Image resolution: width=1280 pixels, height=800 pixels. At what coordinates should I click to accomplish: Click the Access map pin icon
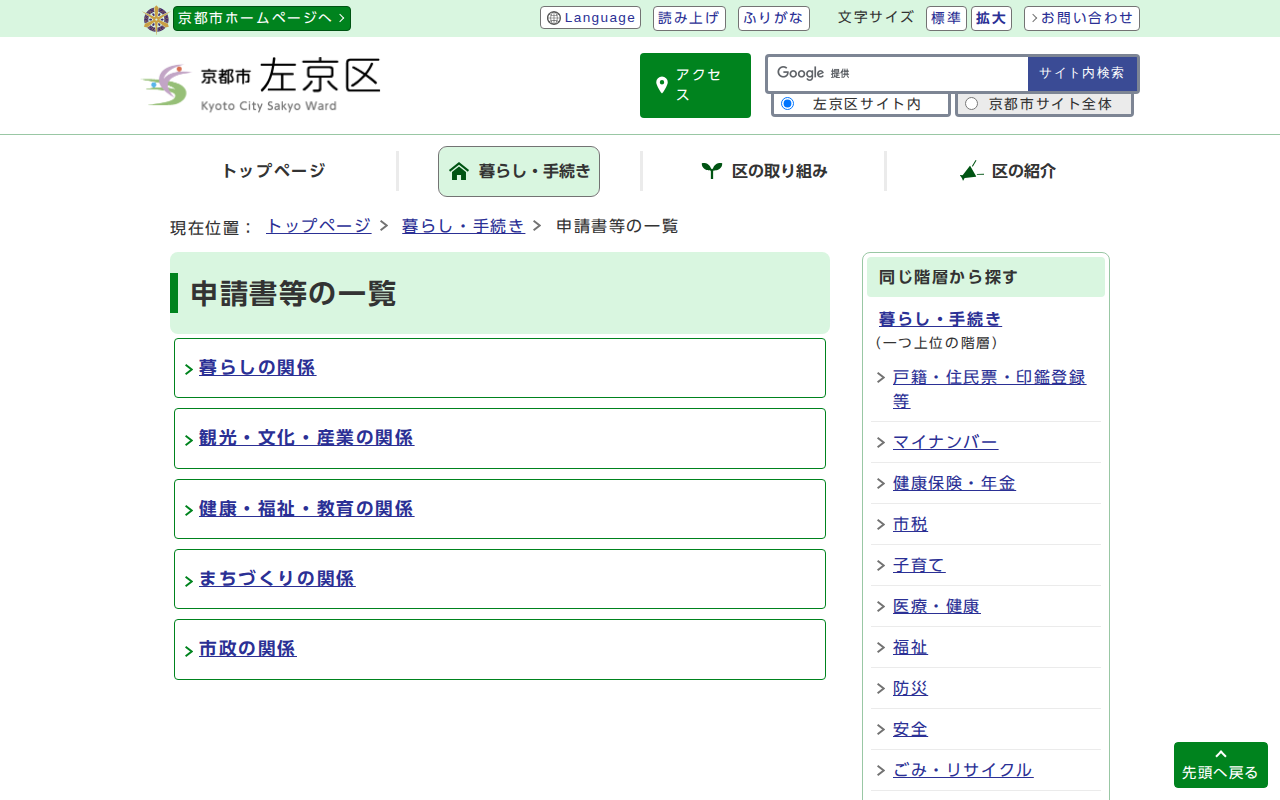click(x=661, y=85)
